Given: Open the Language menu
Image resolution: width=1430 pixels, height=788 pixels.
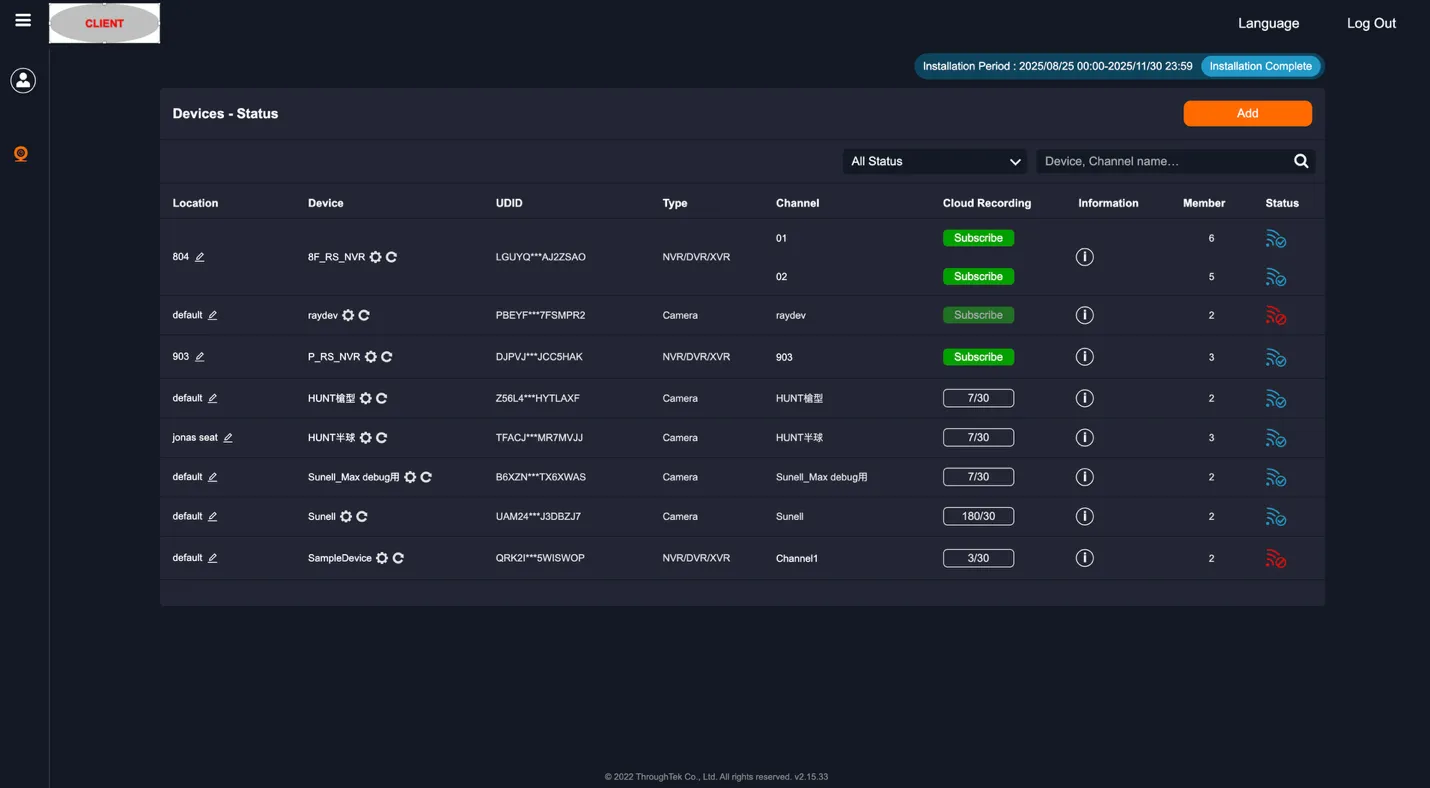Looking at the screenshot, I should [1268, 22].
